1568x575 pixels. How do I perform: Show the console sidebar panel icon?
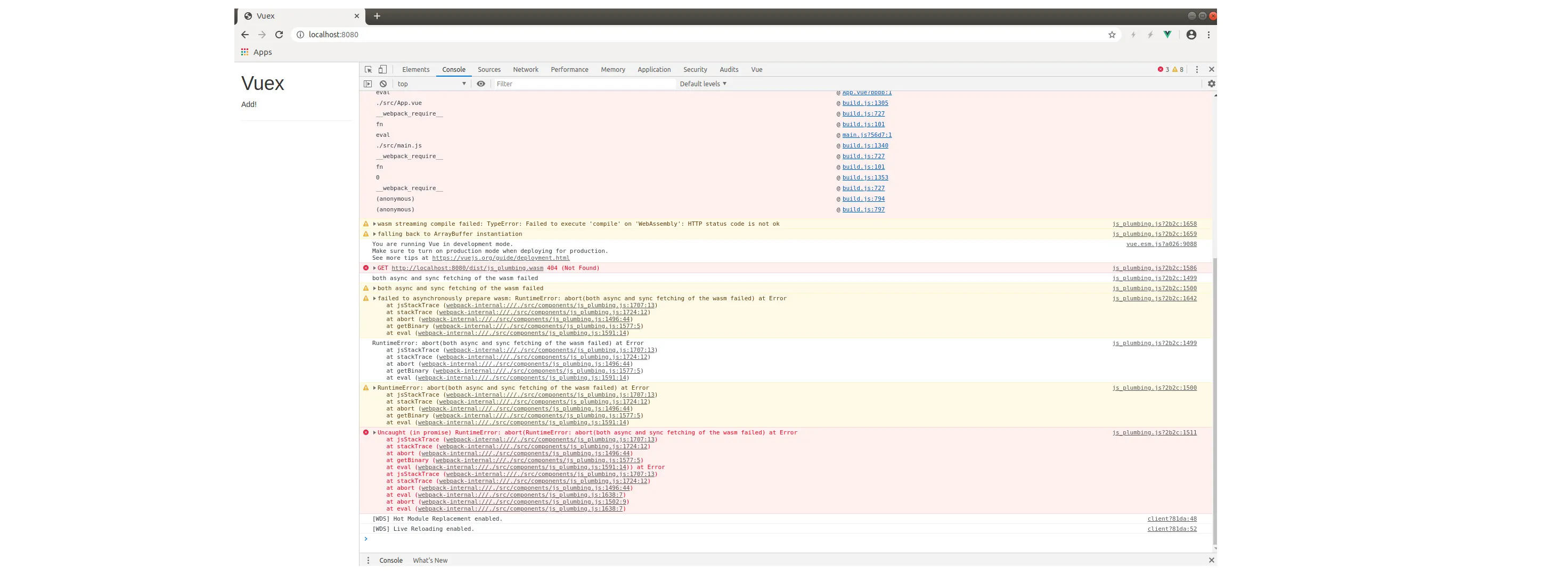[x=367, y=84]
